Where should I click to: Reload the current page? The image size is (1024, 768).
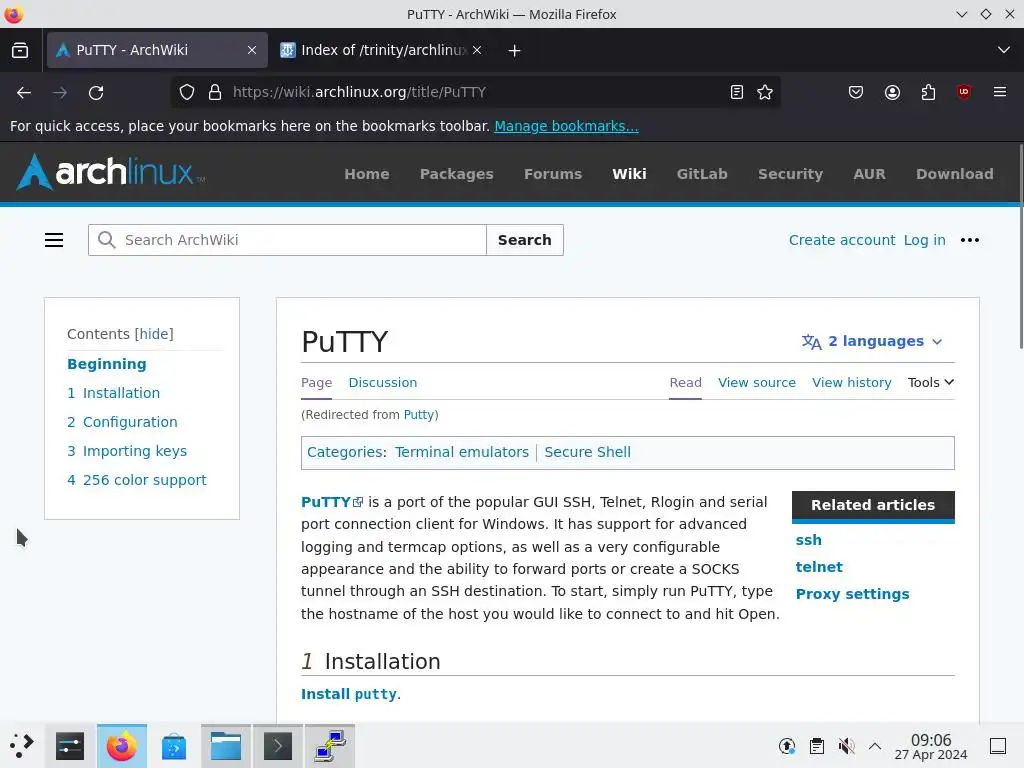[96, 93]
